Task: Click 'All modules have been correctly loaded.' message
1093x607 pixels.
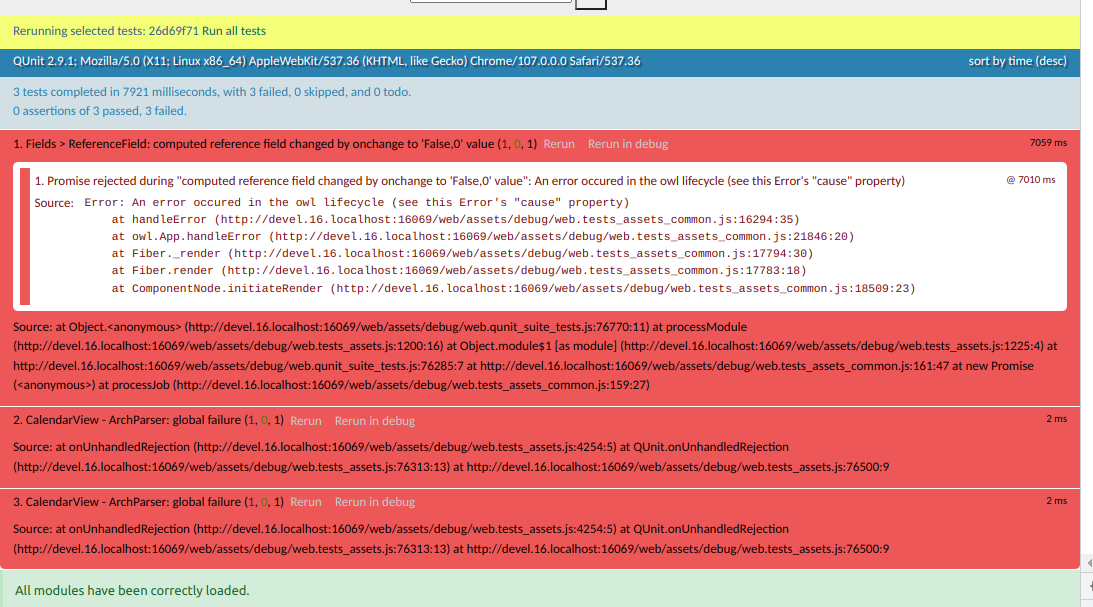Action: pos(132,590)
